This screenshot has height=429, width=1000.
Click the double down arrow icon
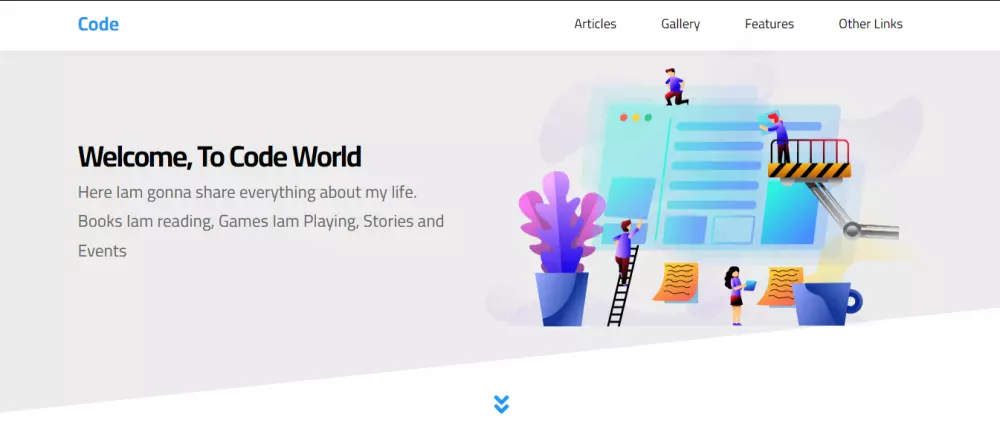(501, 404)
